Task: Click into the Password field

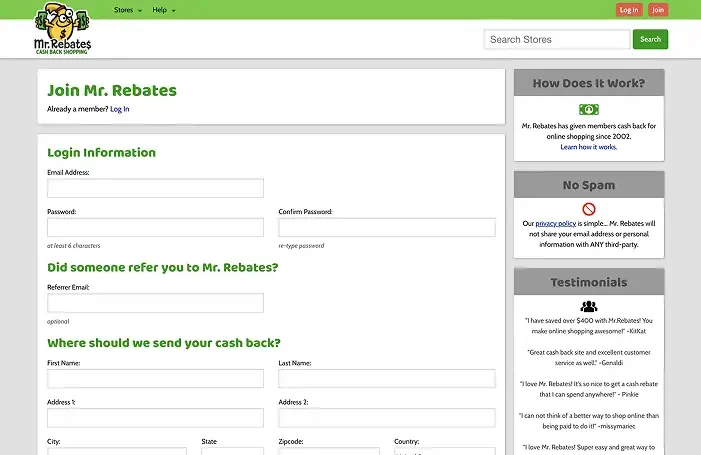Action: 155,228
